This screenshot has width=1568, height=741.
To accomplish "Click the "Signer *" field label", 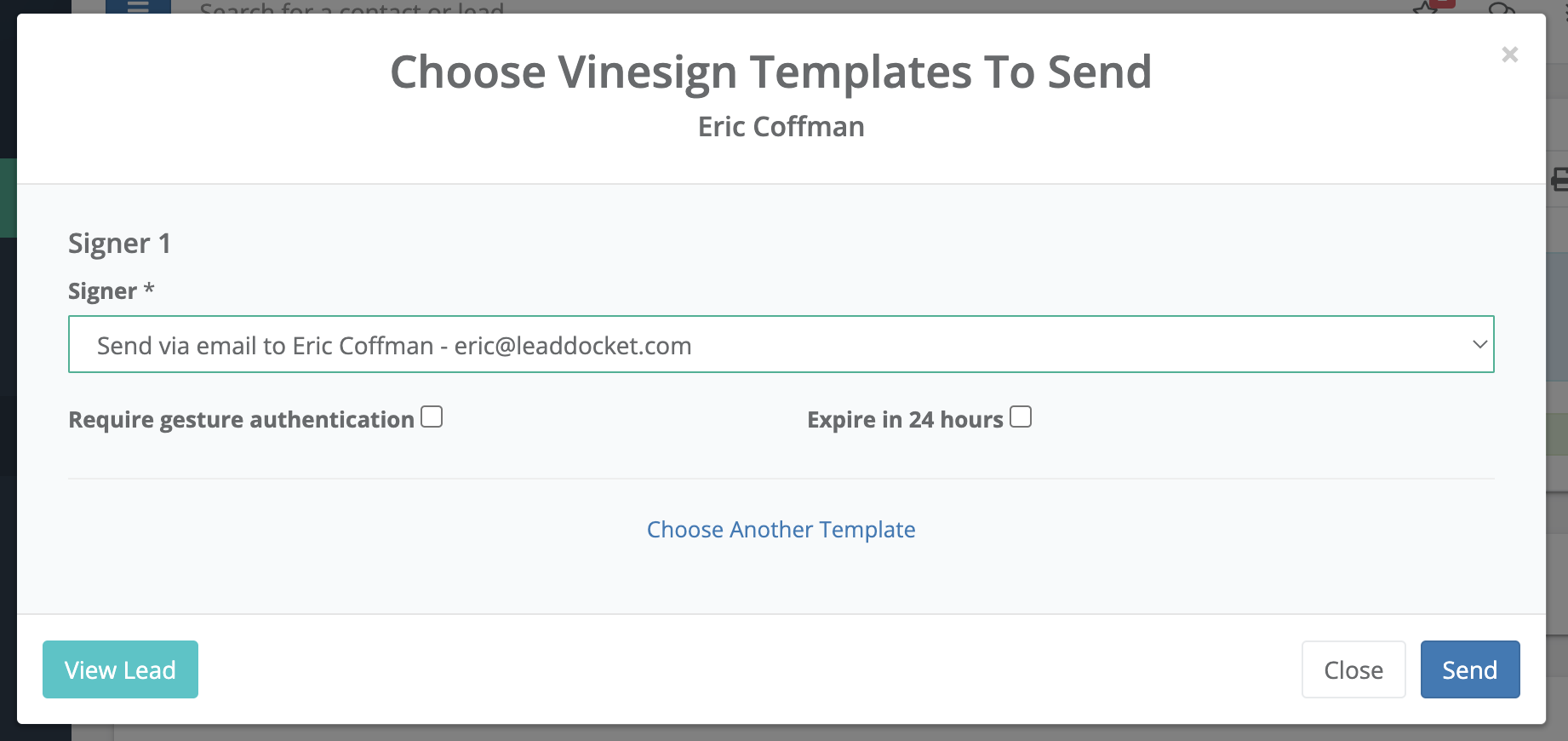I will (111, 291).
